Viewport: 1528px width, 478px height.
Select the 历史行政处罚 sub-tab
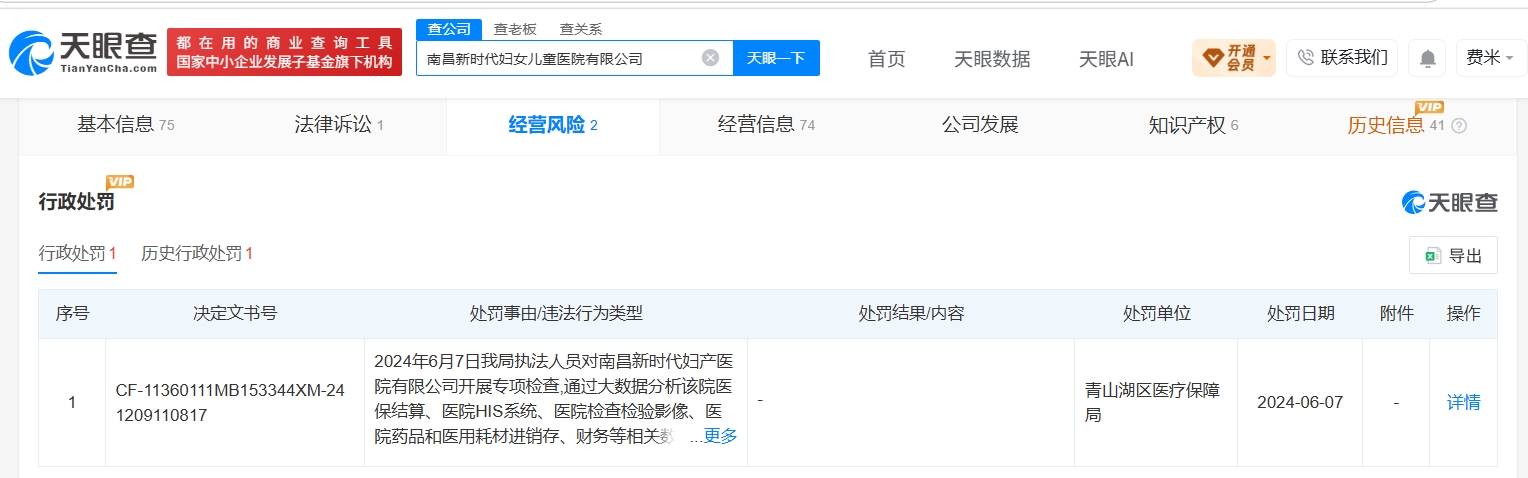[x=197, y=253]
